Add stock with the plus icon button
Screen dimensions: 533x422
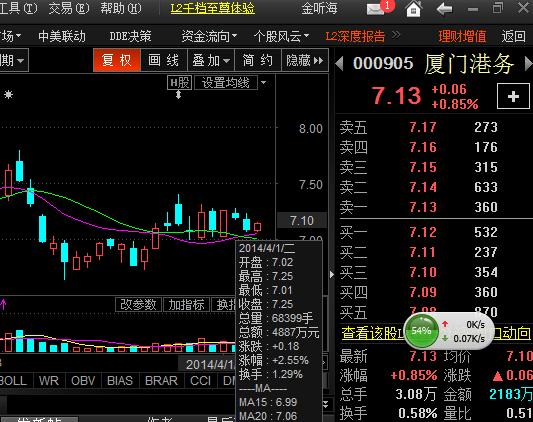pos(513,96)
